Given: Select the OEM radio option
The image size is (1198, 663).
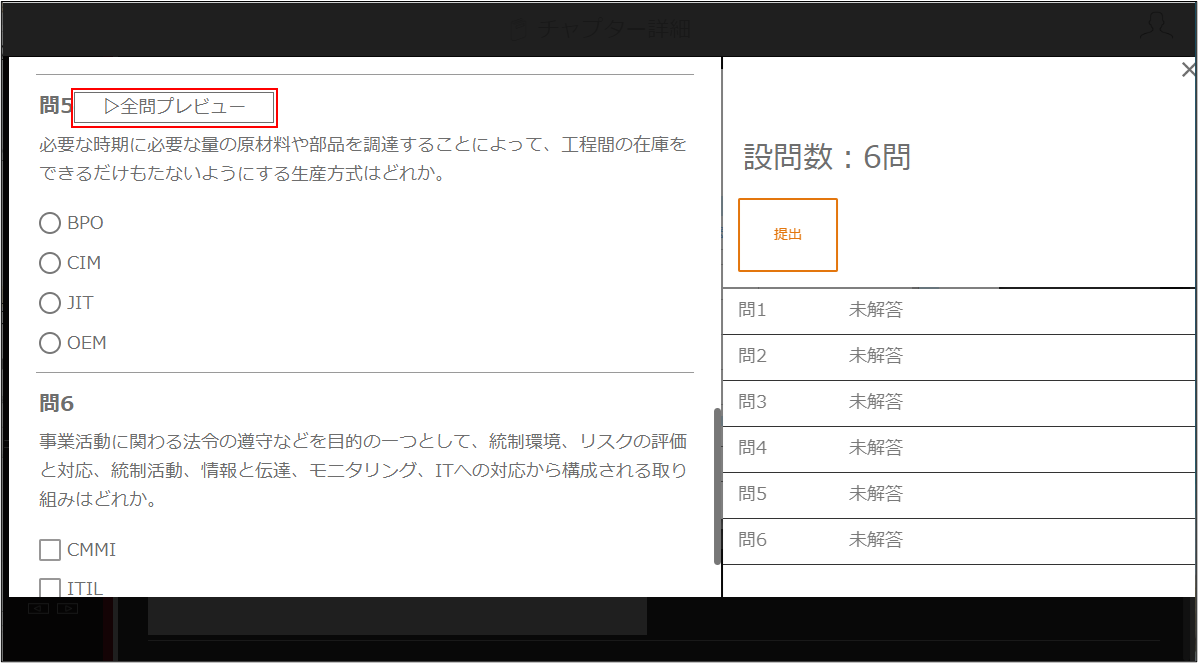Looking at the screenshot, I should pos(50,343).
